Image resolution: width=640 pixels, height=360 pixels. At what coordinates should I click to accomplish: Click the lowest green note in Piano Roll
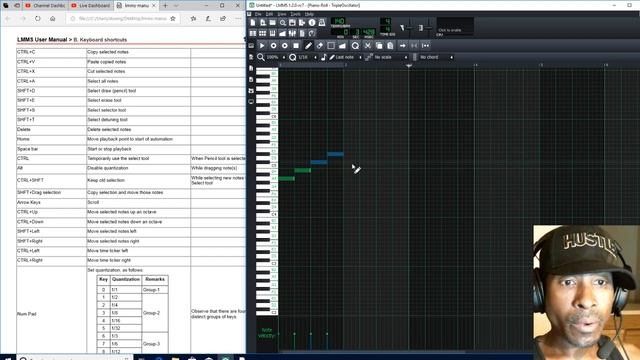(287, 178)
